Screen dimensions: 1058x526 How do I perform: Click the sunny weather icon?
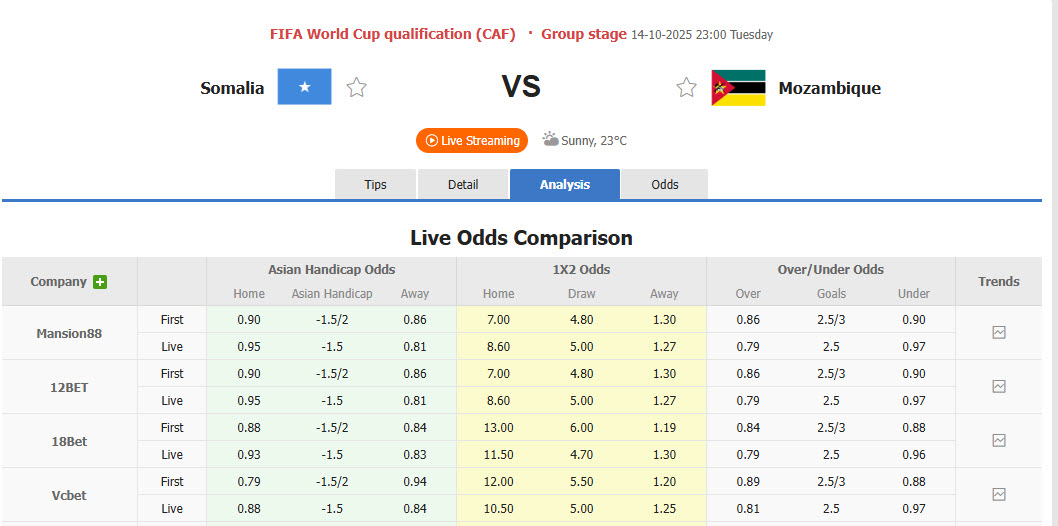tap(550, 140)
